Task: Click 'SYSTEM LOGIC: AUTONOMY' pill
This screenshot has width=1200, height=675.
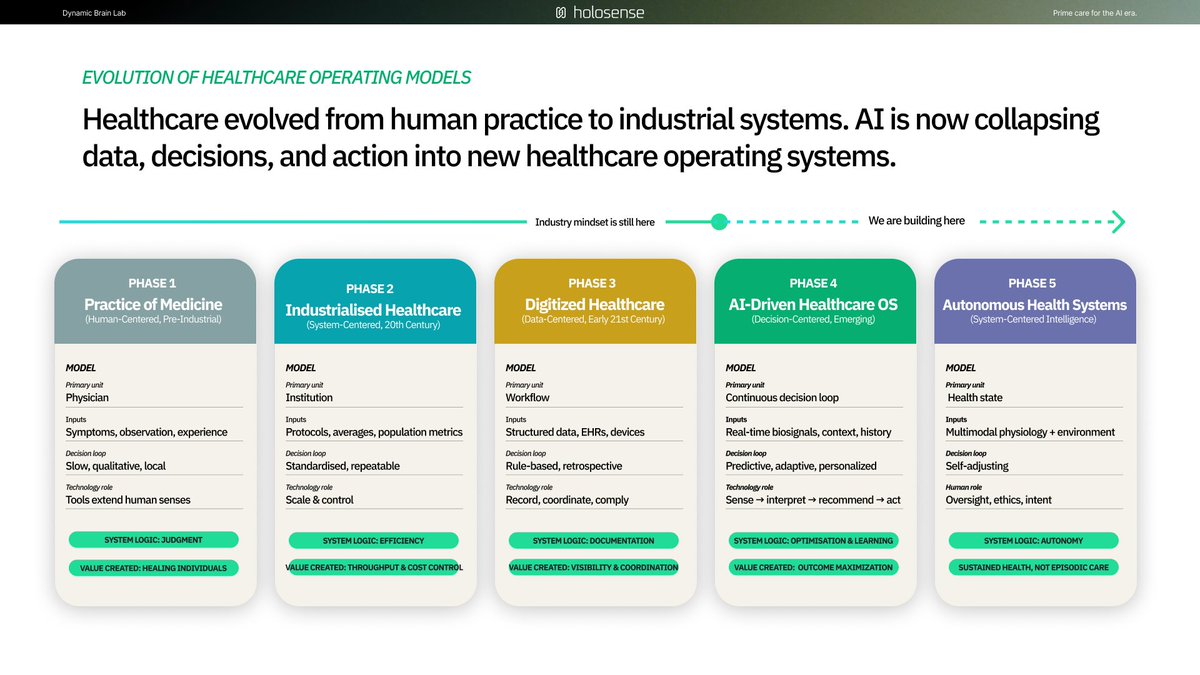Action: pyautogui.click(x=1034, y=540)
